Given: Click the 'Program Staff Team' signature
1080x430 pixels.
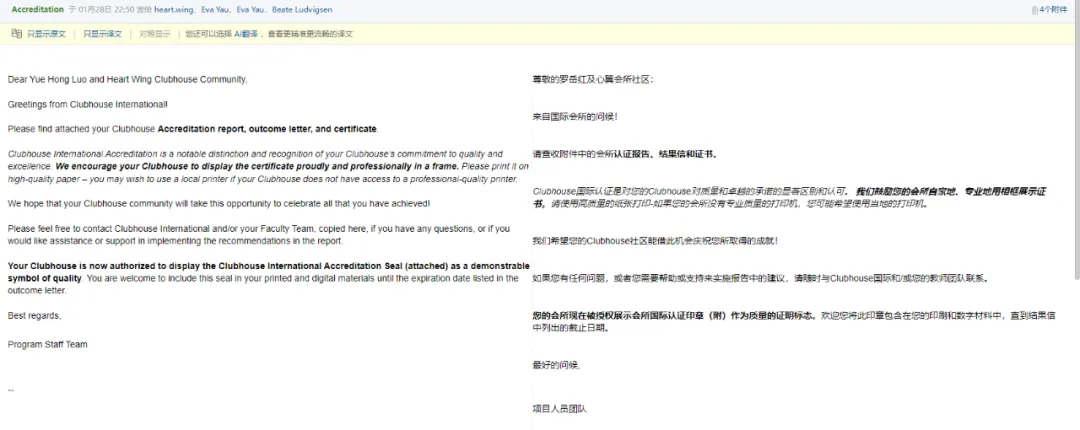Looking at the screenshot, I should (48, 345).
